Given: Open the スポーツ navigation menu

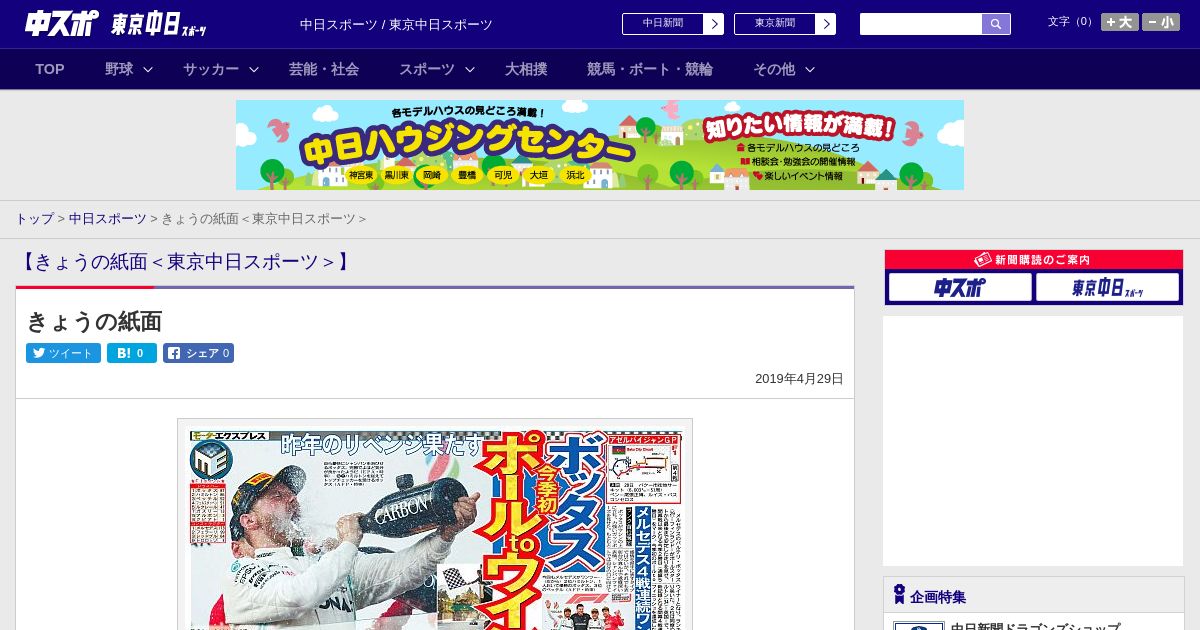Looking at the screenshot, I should point(427,69).
